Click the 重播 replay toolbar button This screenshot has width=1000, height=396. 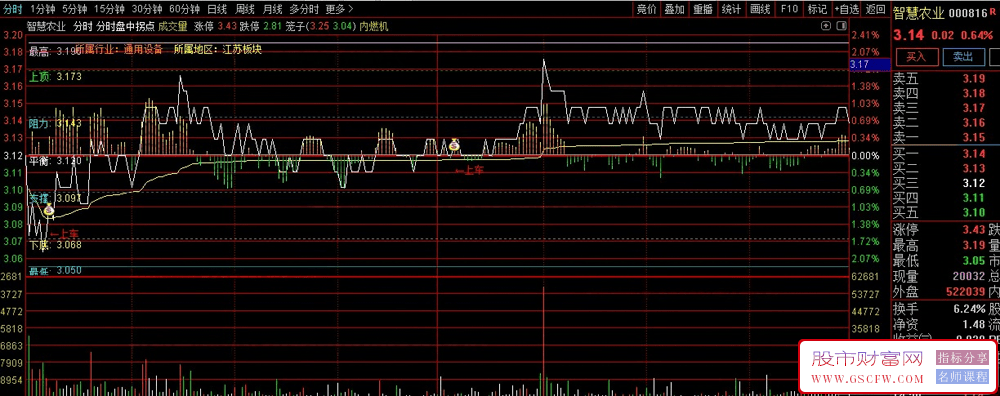[703, 9]
